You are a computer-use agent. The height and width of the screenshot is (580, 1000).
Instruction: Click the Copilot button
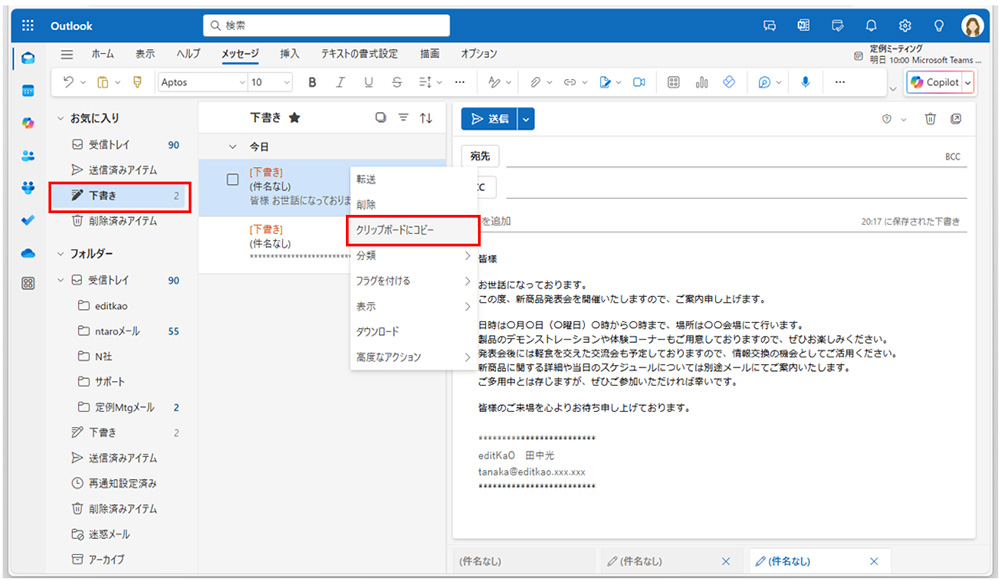(x=935, y=82)
